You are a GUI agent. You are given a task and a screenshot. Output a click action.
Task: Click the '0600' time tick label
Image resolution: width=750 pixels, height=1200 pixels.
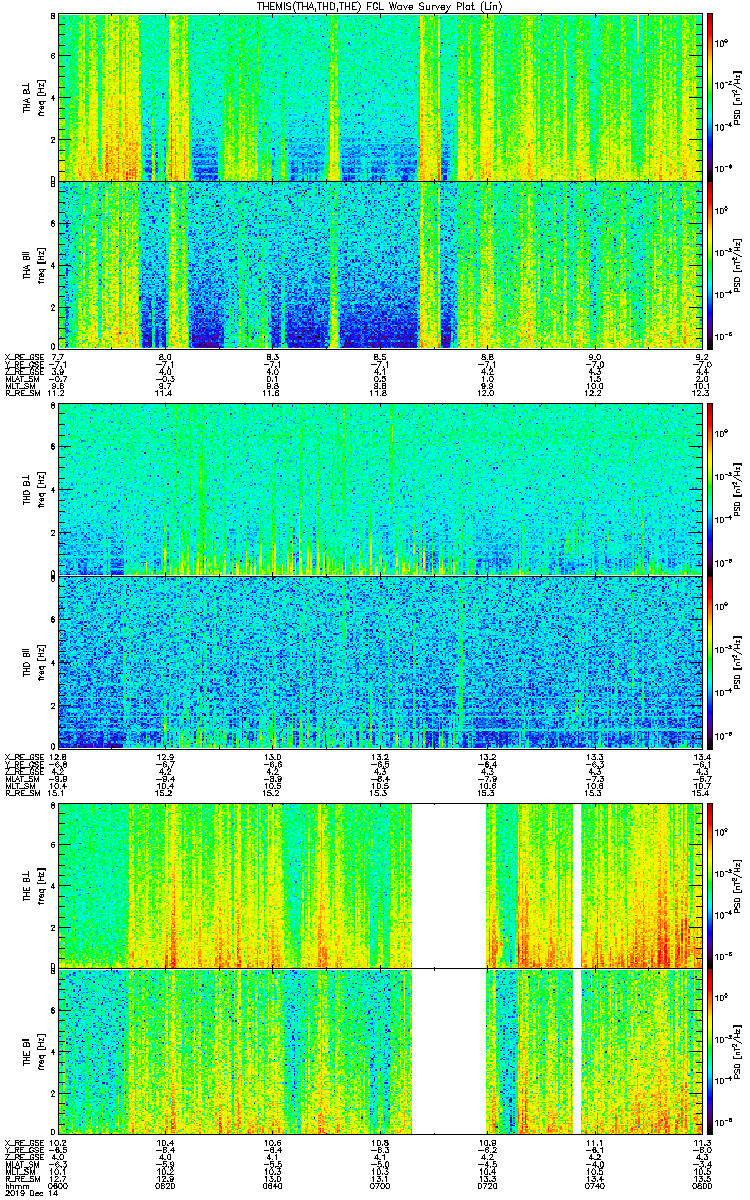58,1186
